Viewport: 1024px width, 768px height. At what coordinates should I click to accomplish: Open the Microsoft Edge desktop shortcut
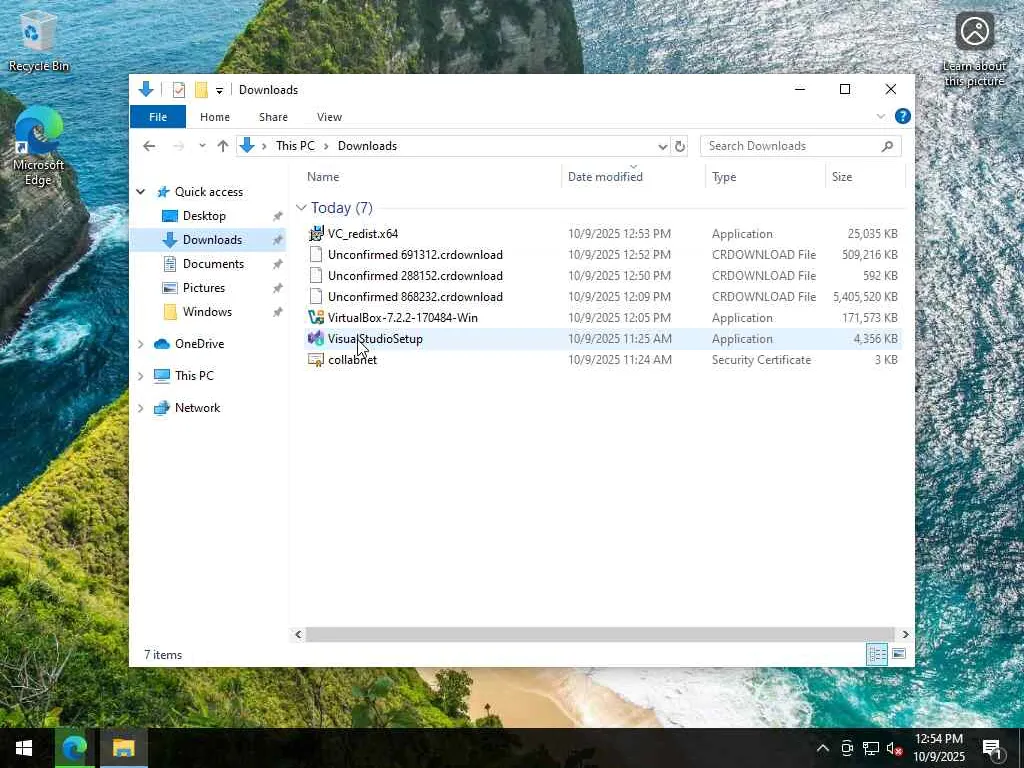point(39,146)
